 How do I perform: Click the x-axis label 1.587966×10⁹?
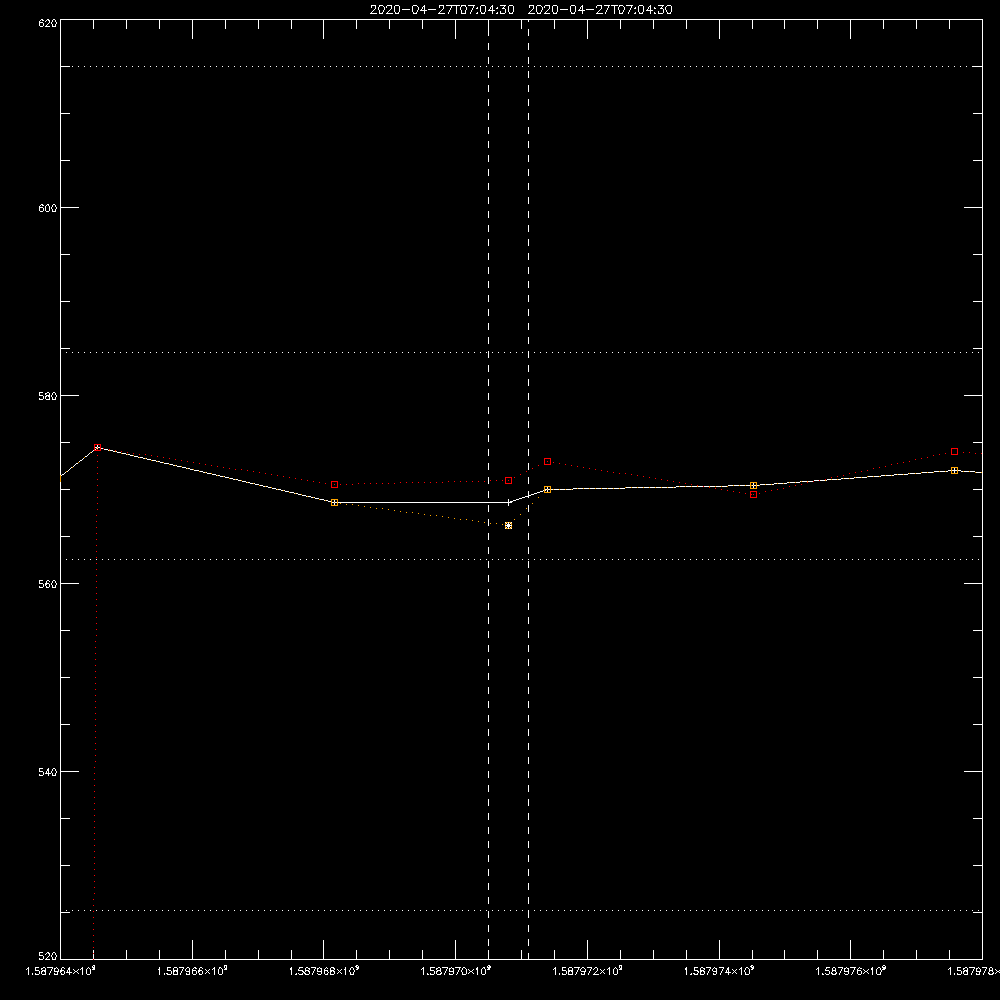pyautogui.click(x=192, y=971)
